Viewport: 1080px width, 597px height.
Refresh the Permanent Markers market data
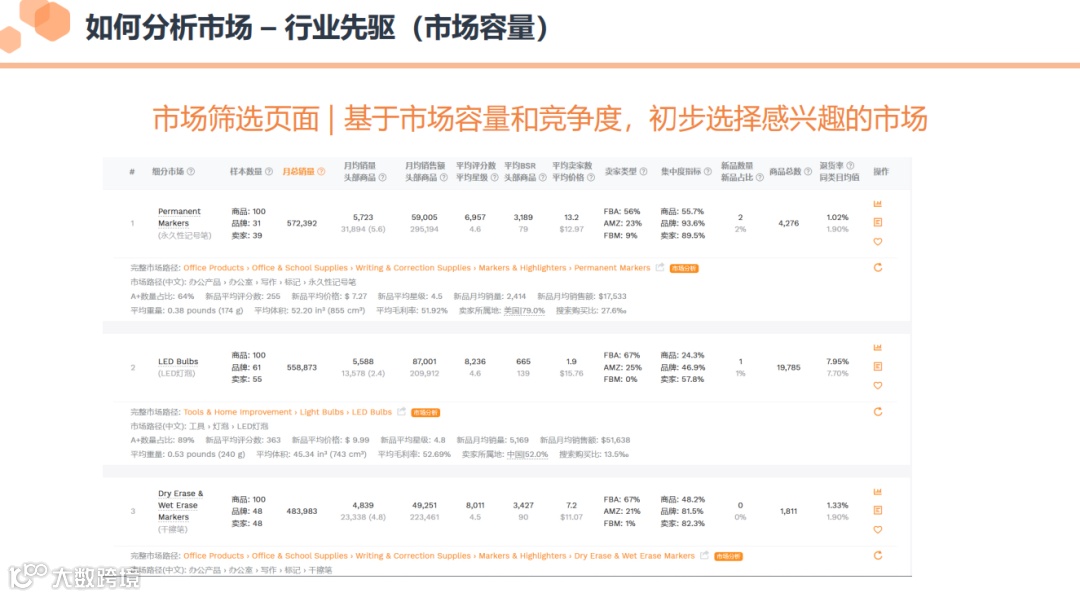(878, 268)
